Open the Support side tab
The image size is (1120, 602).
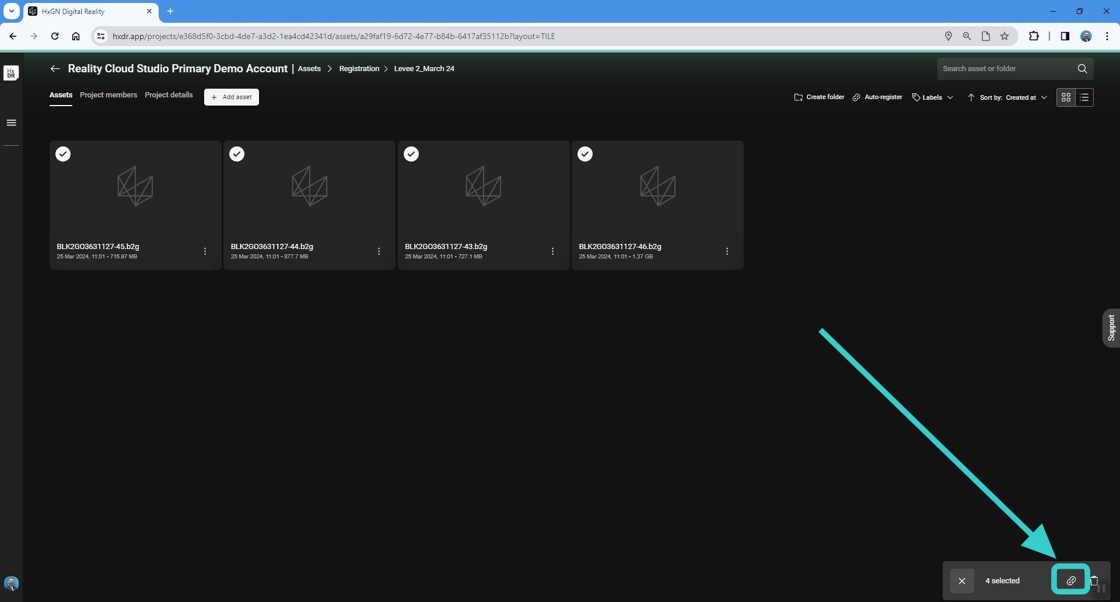click(x=1111, y=328)
